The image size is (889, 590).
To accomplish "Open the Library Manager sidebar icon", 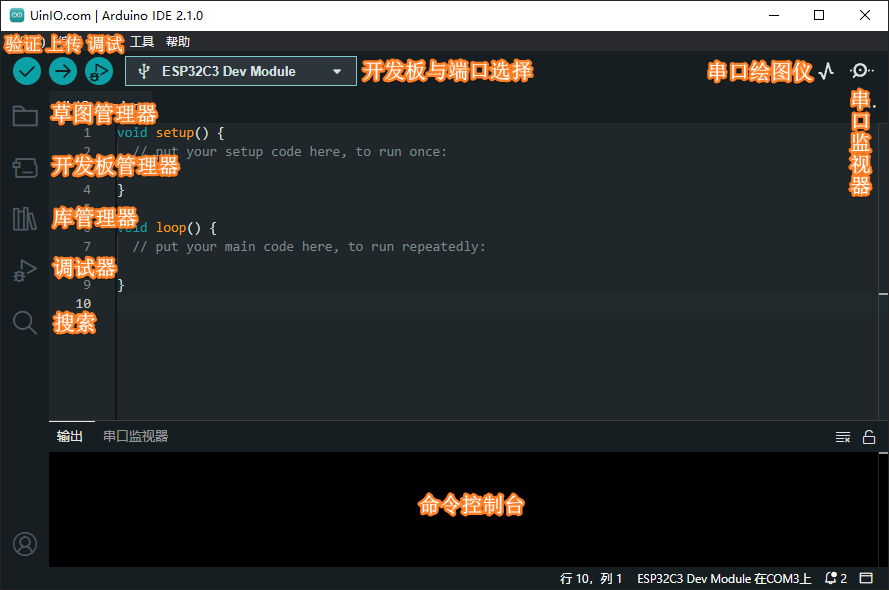I will 25,219.
